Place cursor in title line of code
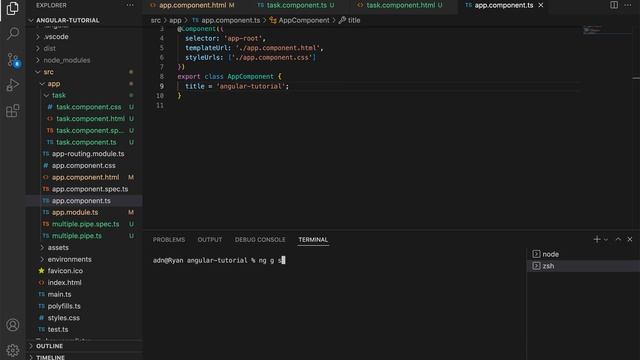640x360 pixels. [x=237, y=86]
